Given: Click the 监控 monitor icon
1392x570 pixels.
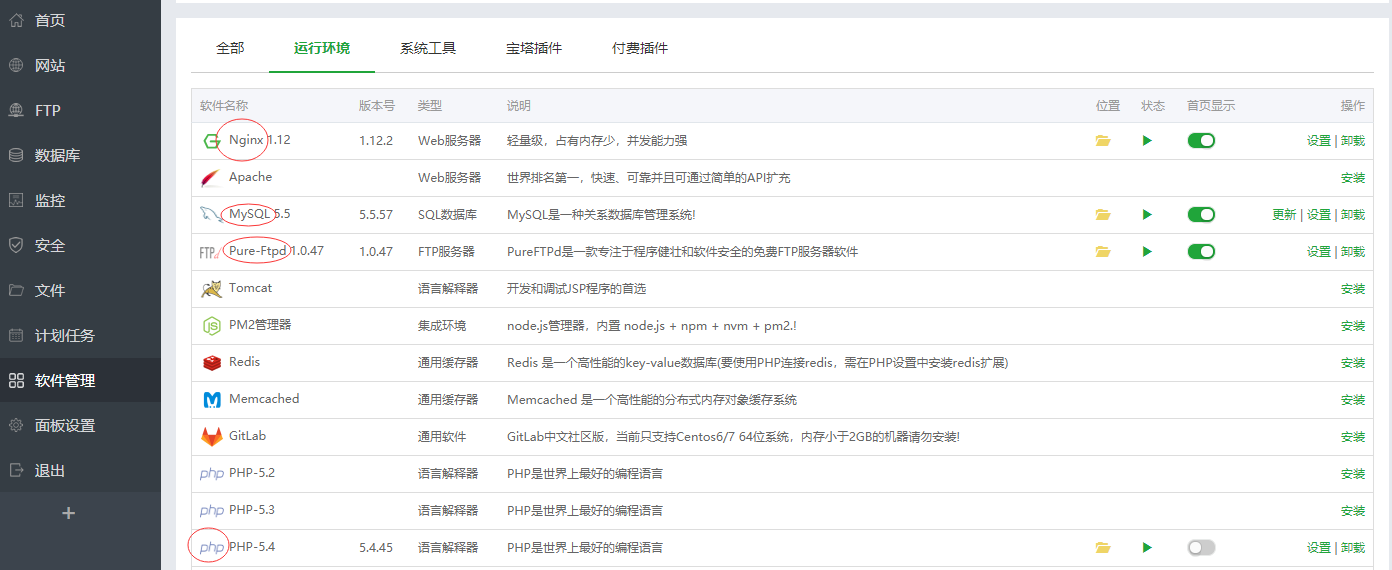Looking at the screenshot, I should (x=16, y=200).
